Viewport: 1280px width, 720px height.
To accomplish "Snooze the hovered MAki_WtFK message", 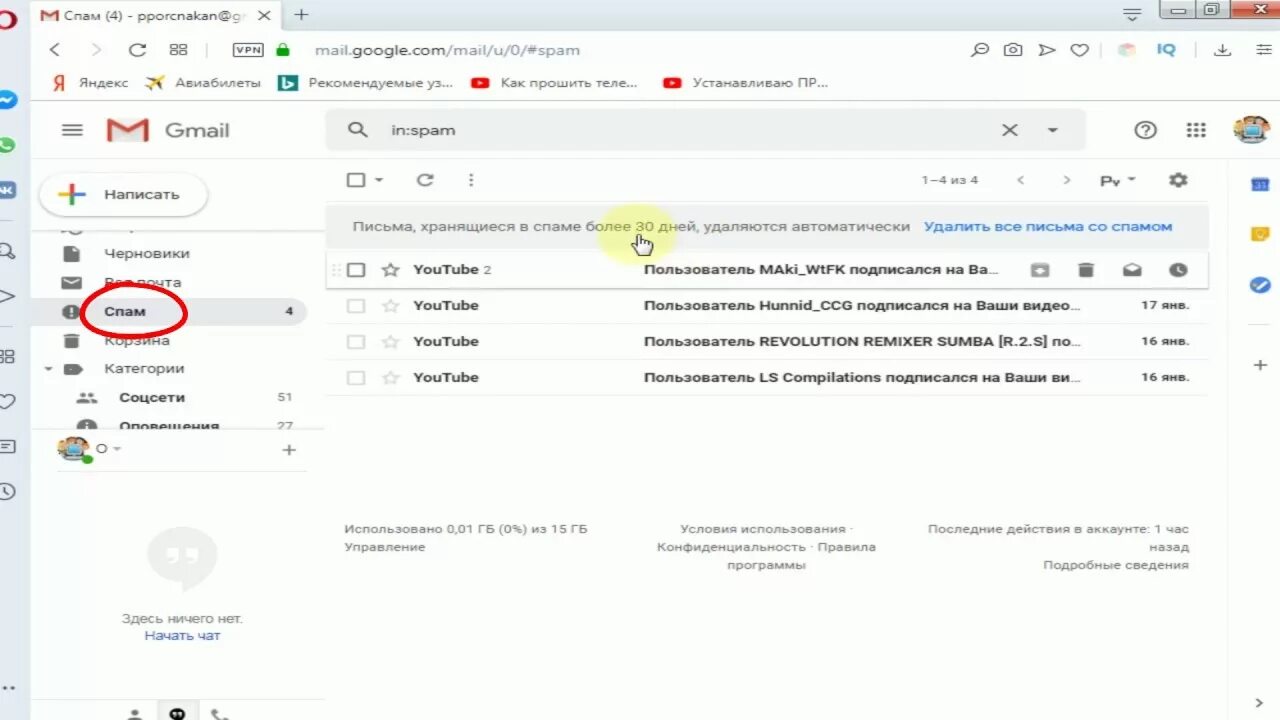I will pyautogui.click(x=1178, y=270).
